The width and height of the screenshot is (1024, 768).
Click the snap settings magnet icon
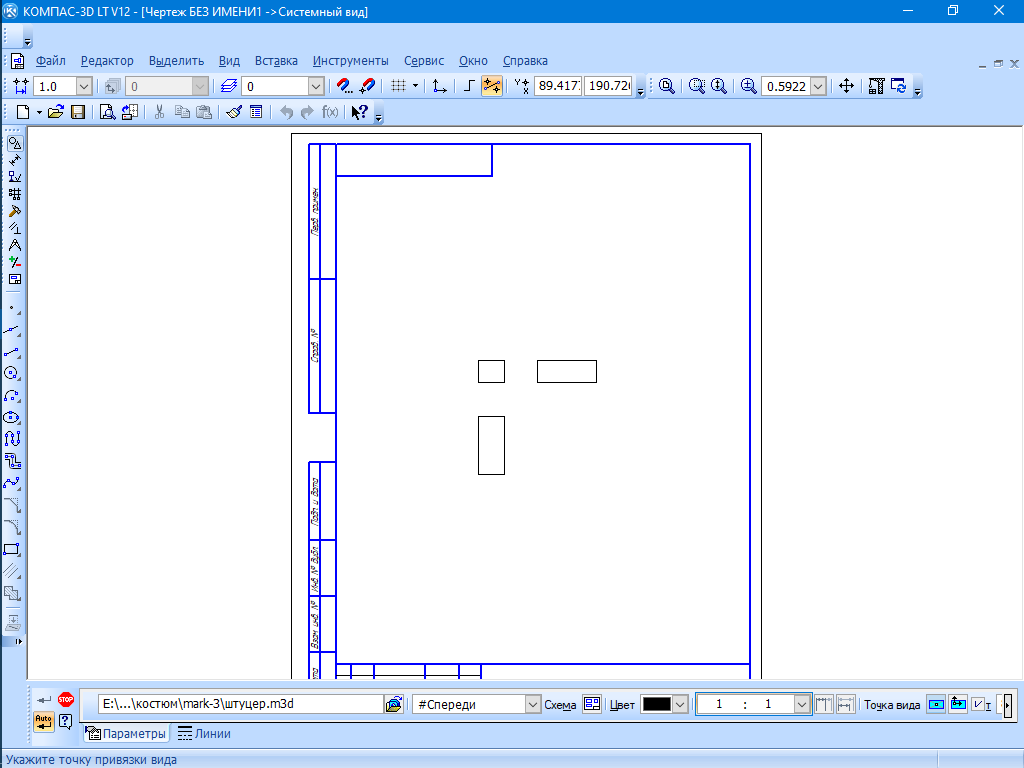point(344,86)
